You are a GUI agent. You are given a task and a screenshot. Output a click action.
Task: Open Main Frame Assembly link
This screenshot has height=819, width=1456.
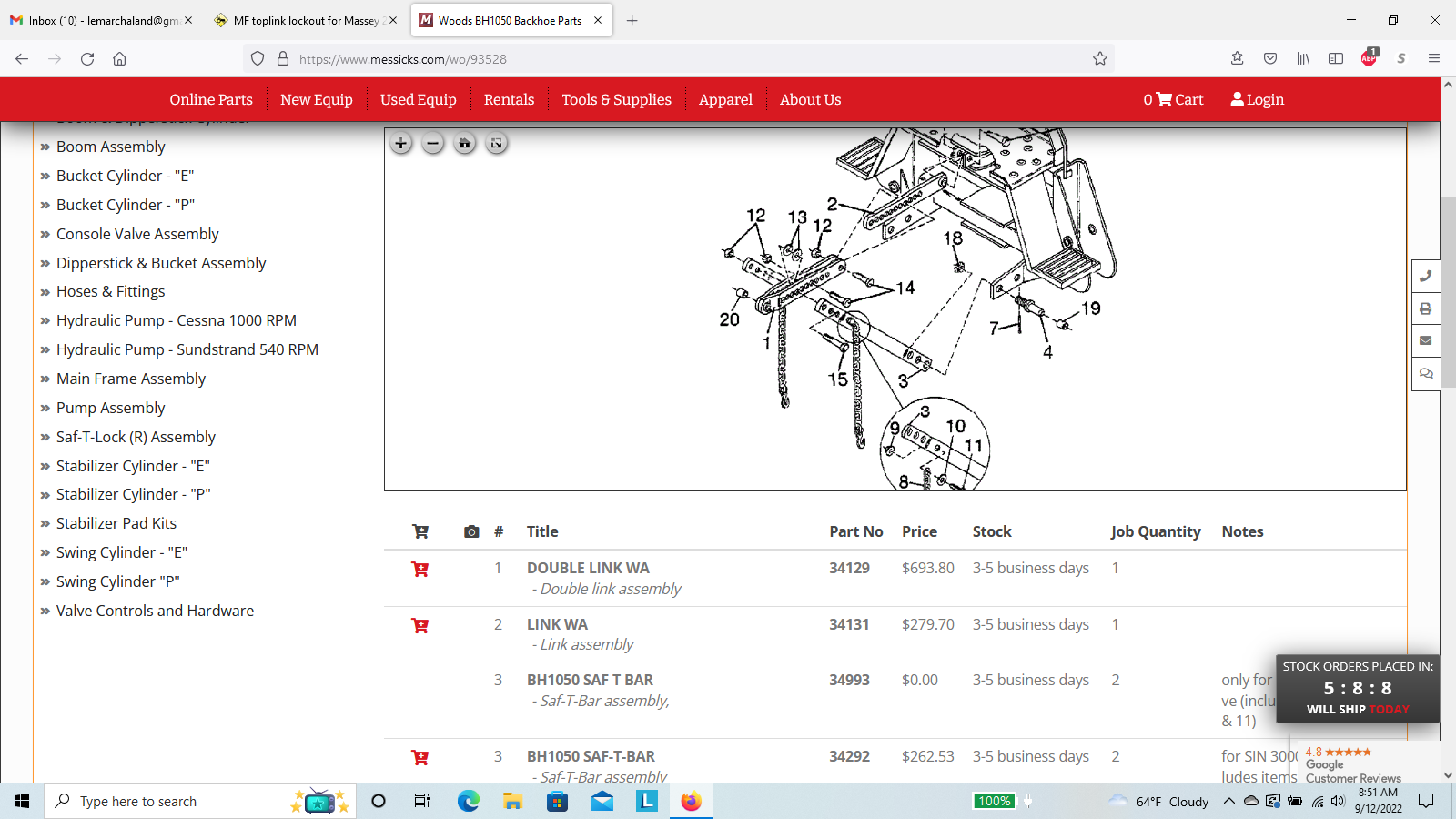(x=131, y=379)
